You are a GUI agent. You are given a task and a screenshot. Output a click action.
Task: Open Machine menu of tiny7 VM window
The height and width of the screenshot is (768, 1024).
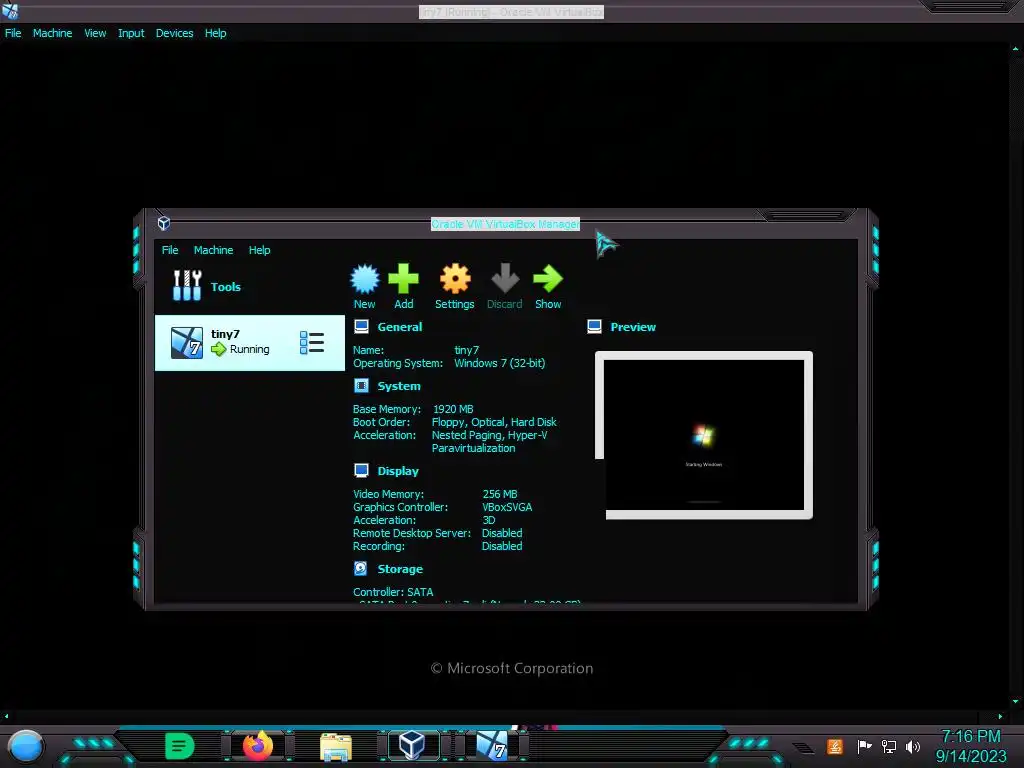[x=52, y=33]
